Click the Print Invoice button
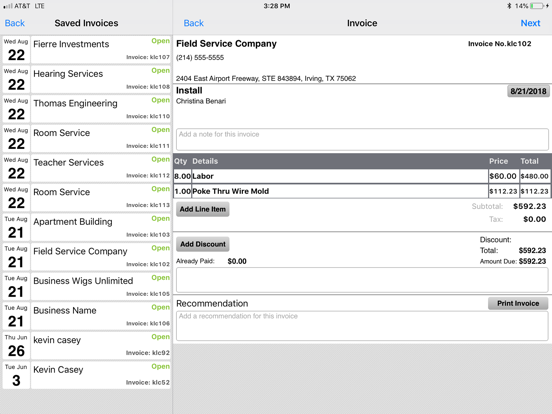 pos(518,303)
